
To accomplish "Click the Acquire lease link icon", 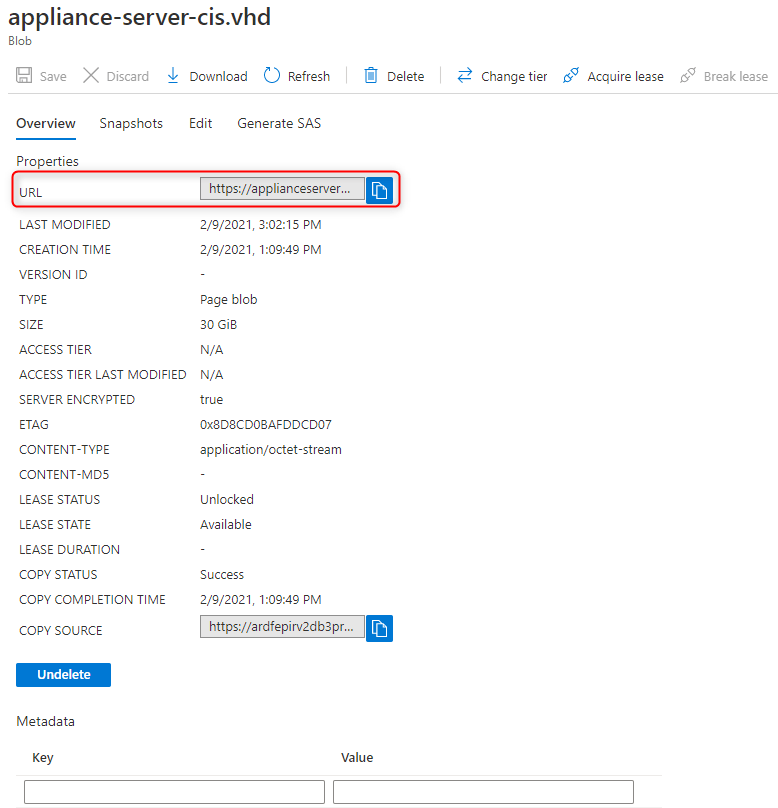I will point(571,75).
